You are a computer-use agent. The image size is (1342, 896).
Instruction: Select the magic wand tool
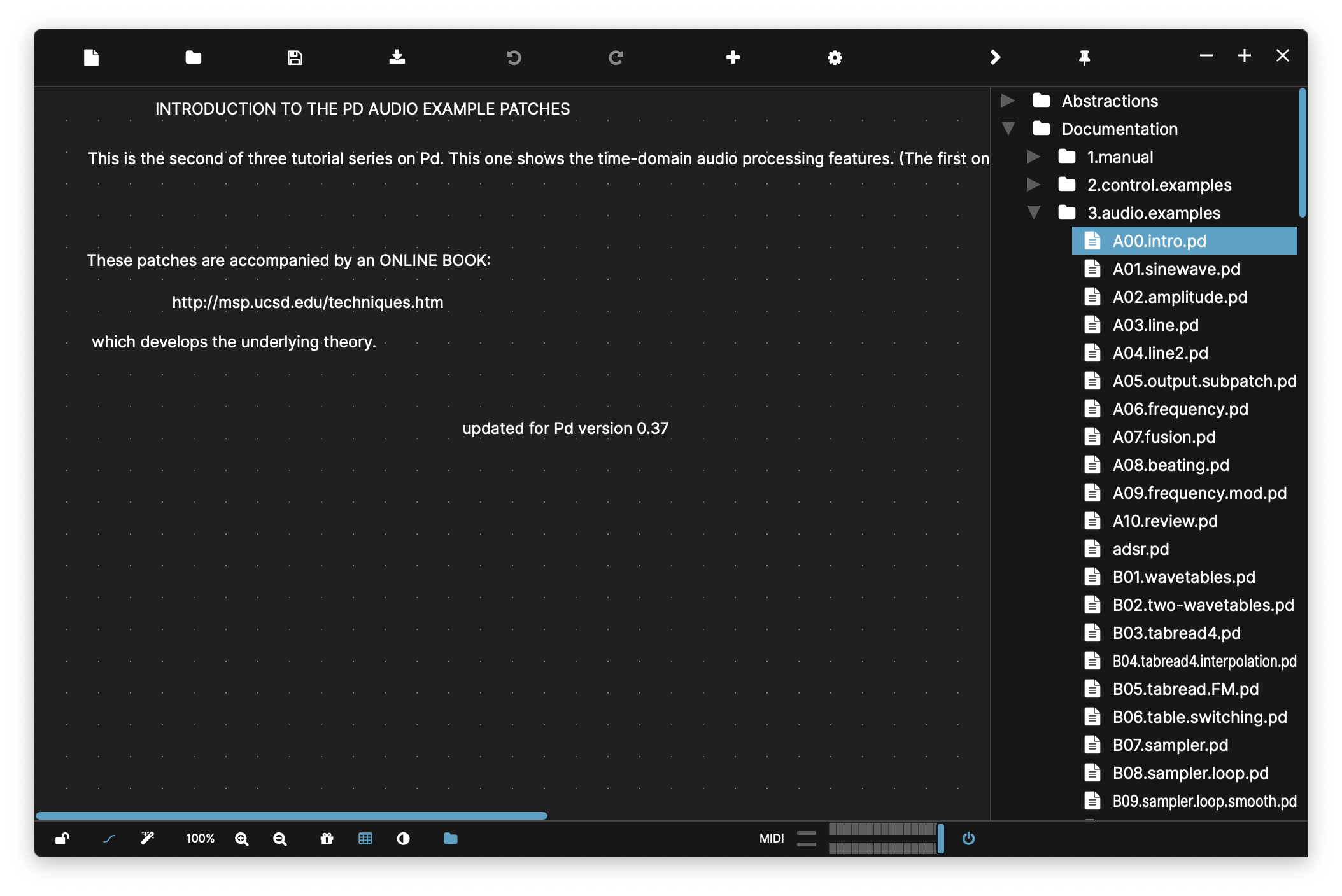pos(147,839)
